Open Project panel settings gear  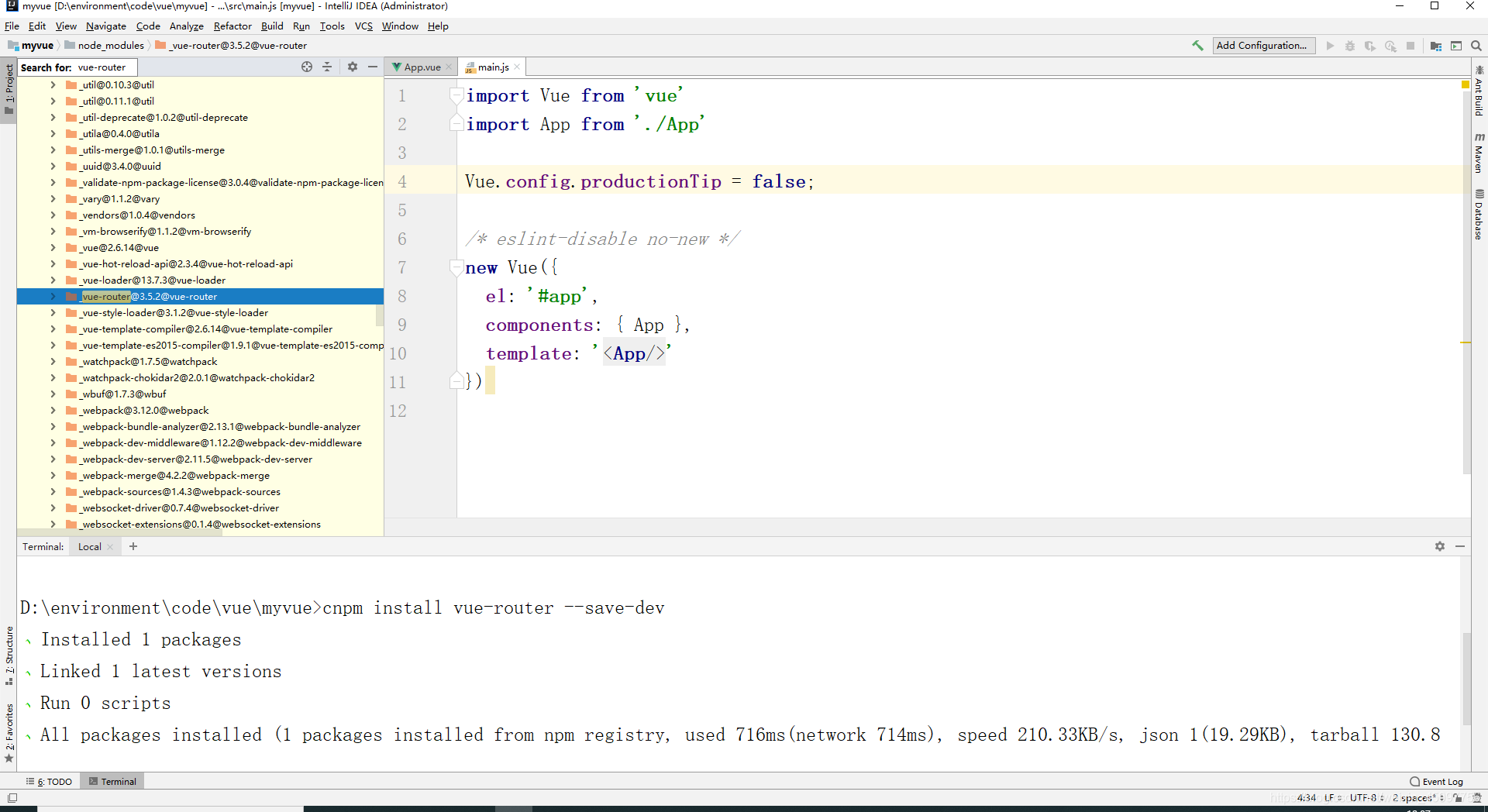(353, 67)
